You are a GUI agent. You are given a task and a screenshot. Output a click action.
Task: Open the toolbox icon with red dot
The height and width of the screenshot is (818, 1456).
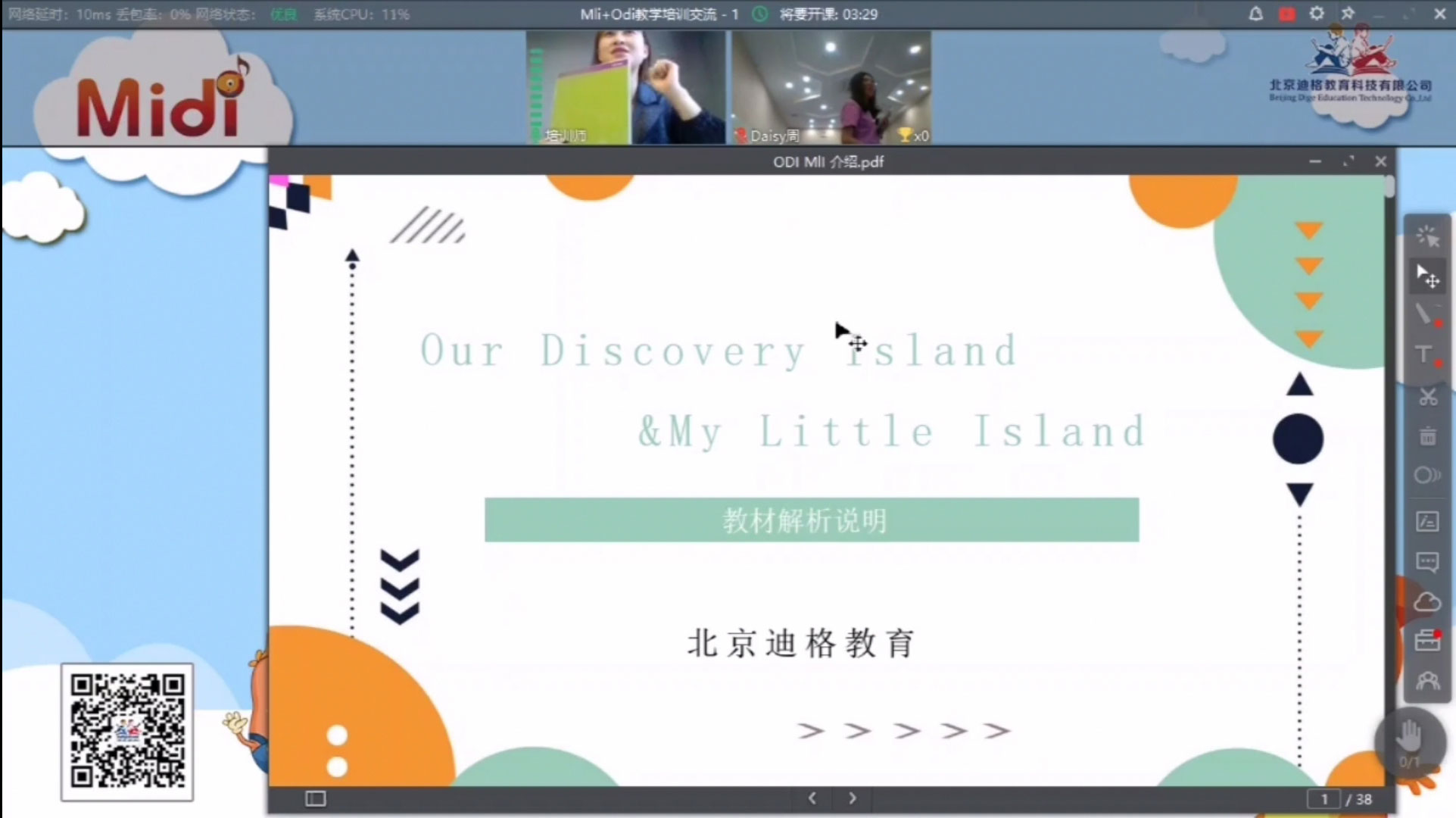[x=1428, y=640]
